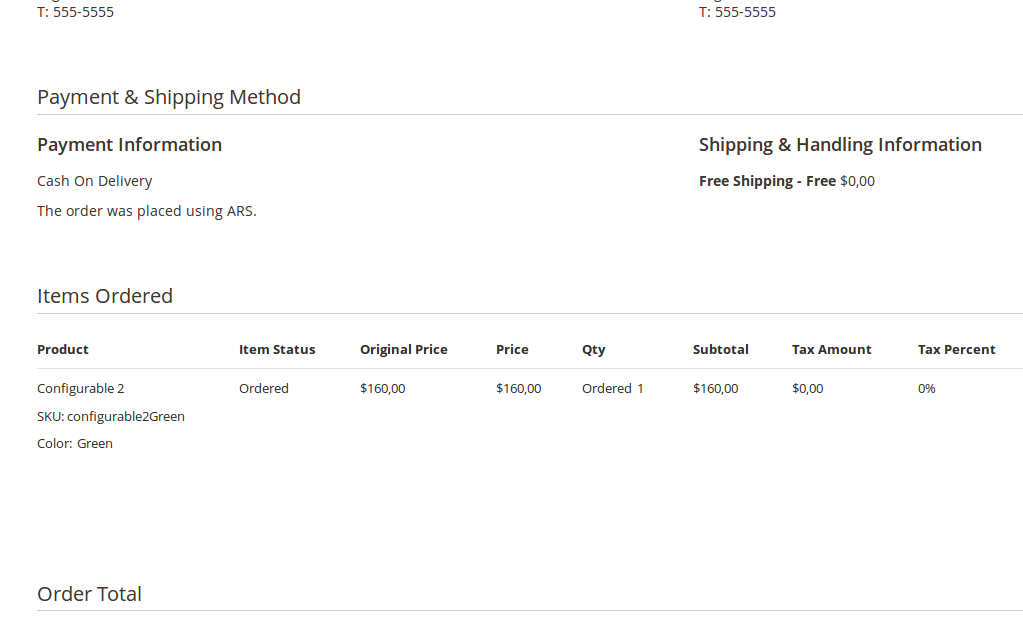Click the Free Shipping - Free label

pos(768,181)
